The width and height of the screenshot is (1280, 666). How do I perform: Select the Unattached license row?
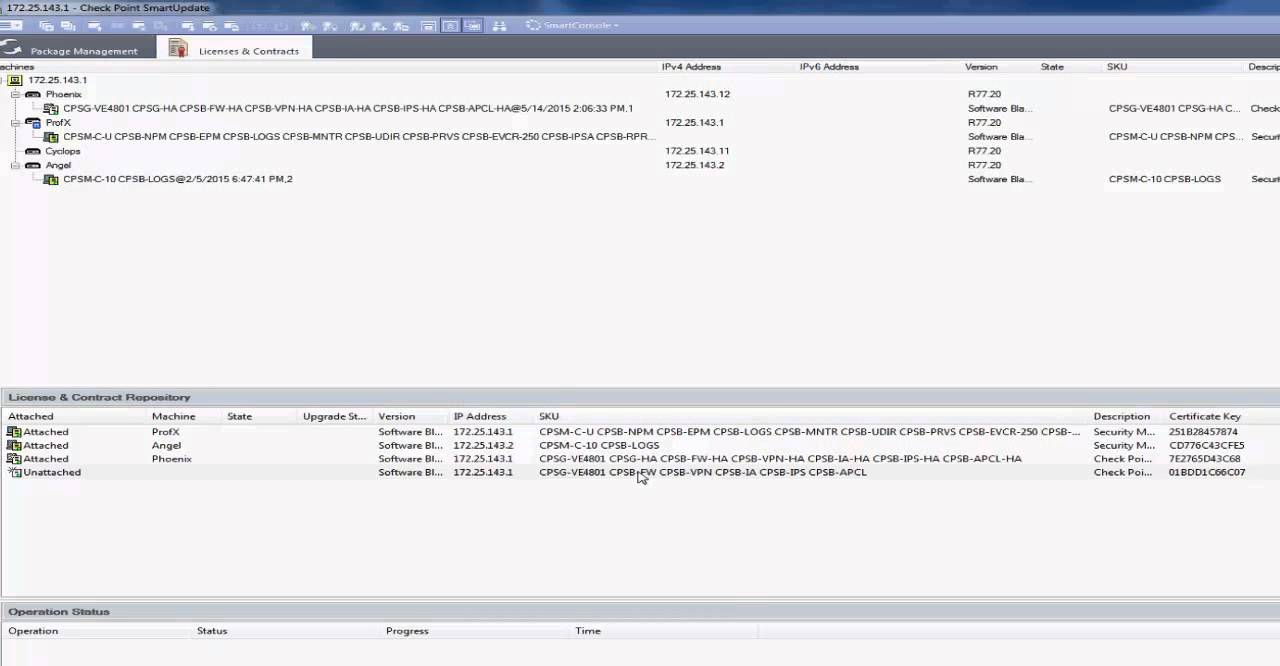[x=640, y=472]
